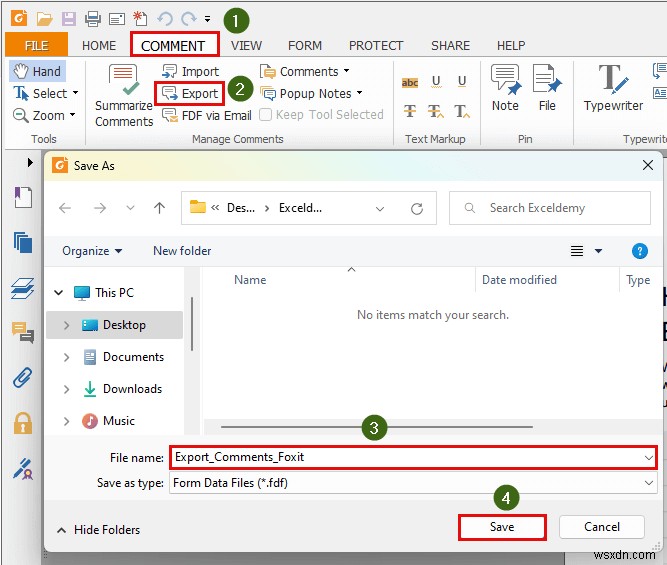Switch to the HOME tab
667x565 pixels.
99,46
